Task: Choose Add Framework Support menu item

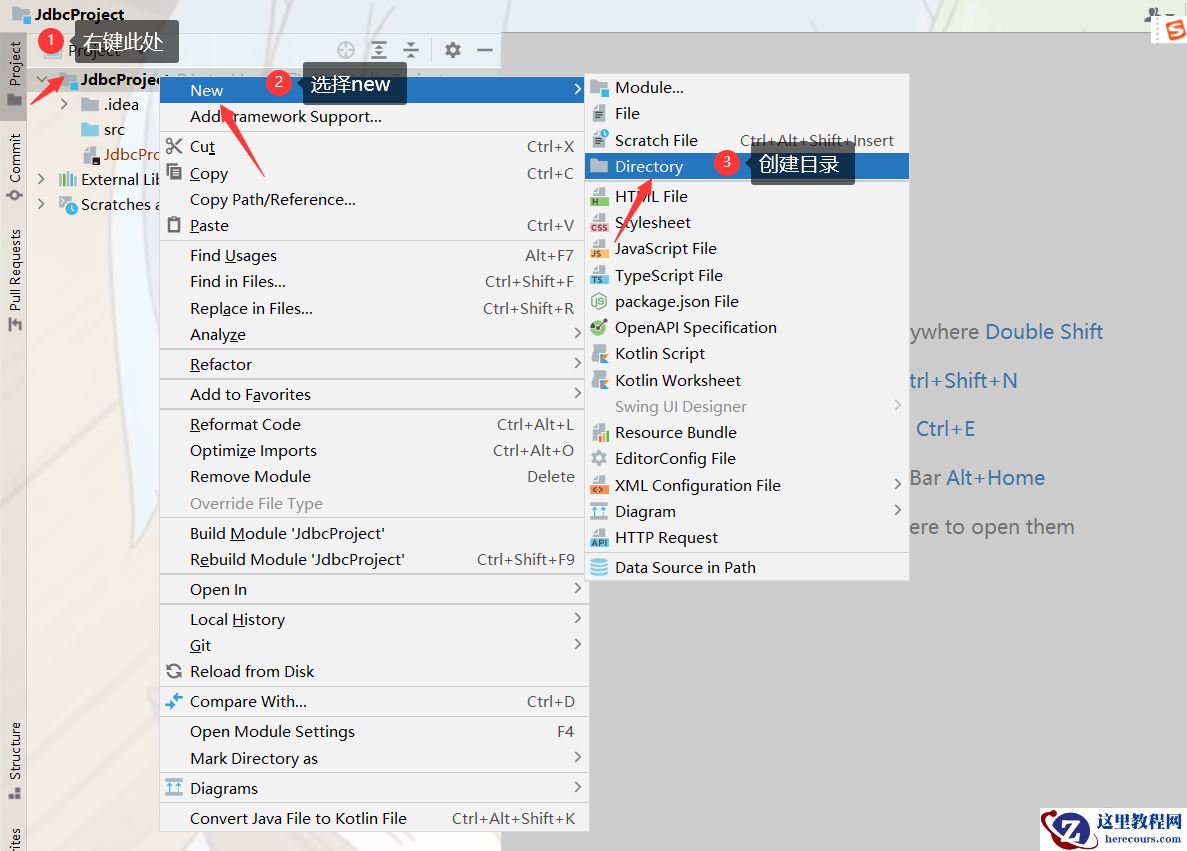Action: pos(373,117)
